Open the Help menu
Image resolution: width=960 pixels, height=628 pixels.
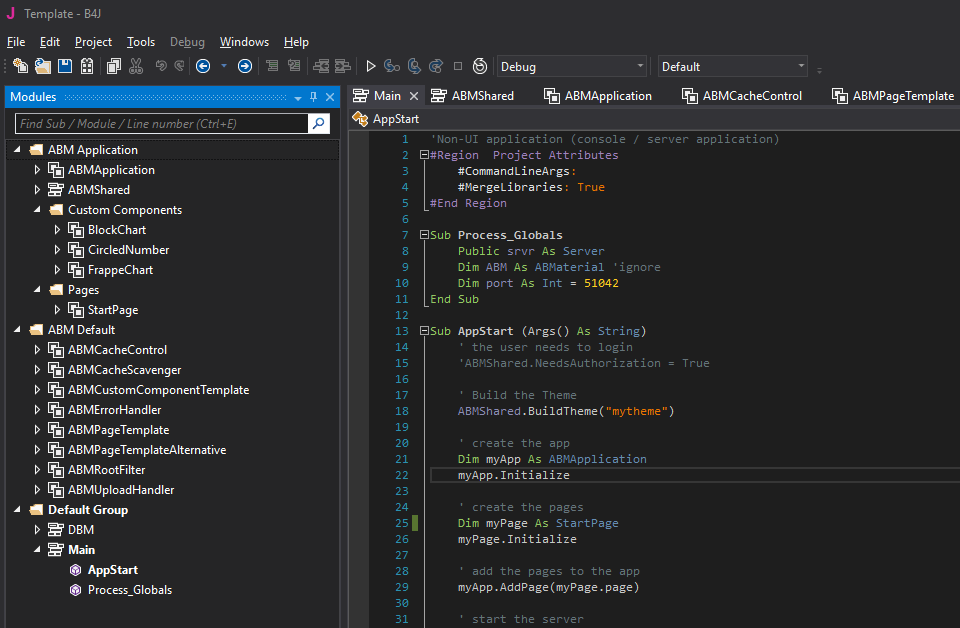(x=296, y=42)
